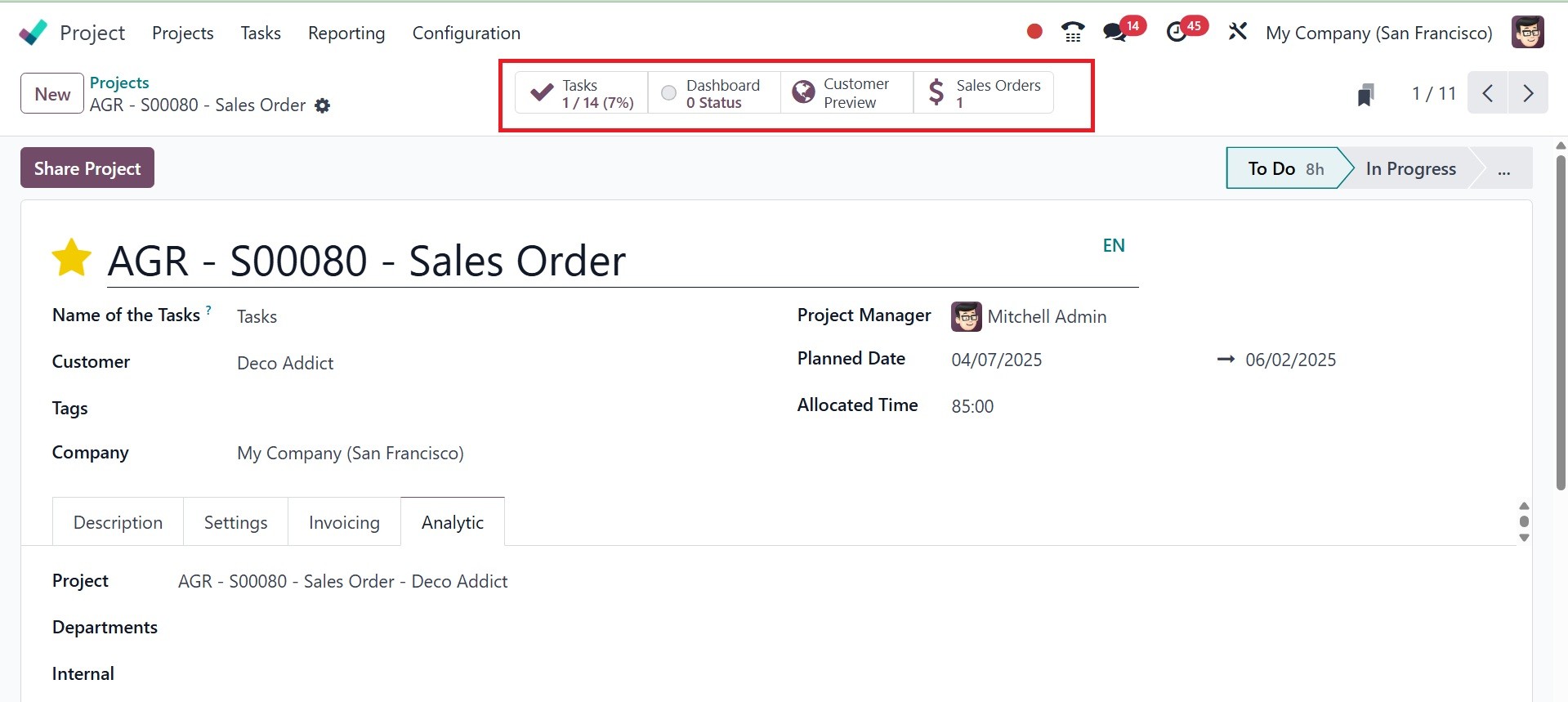Open company switcher My Company (San Francisco)

click(1379, 33)
